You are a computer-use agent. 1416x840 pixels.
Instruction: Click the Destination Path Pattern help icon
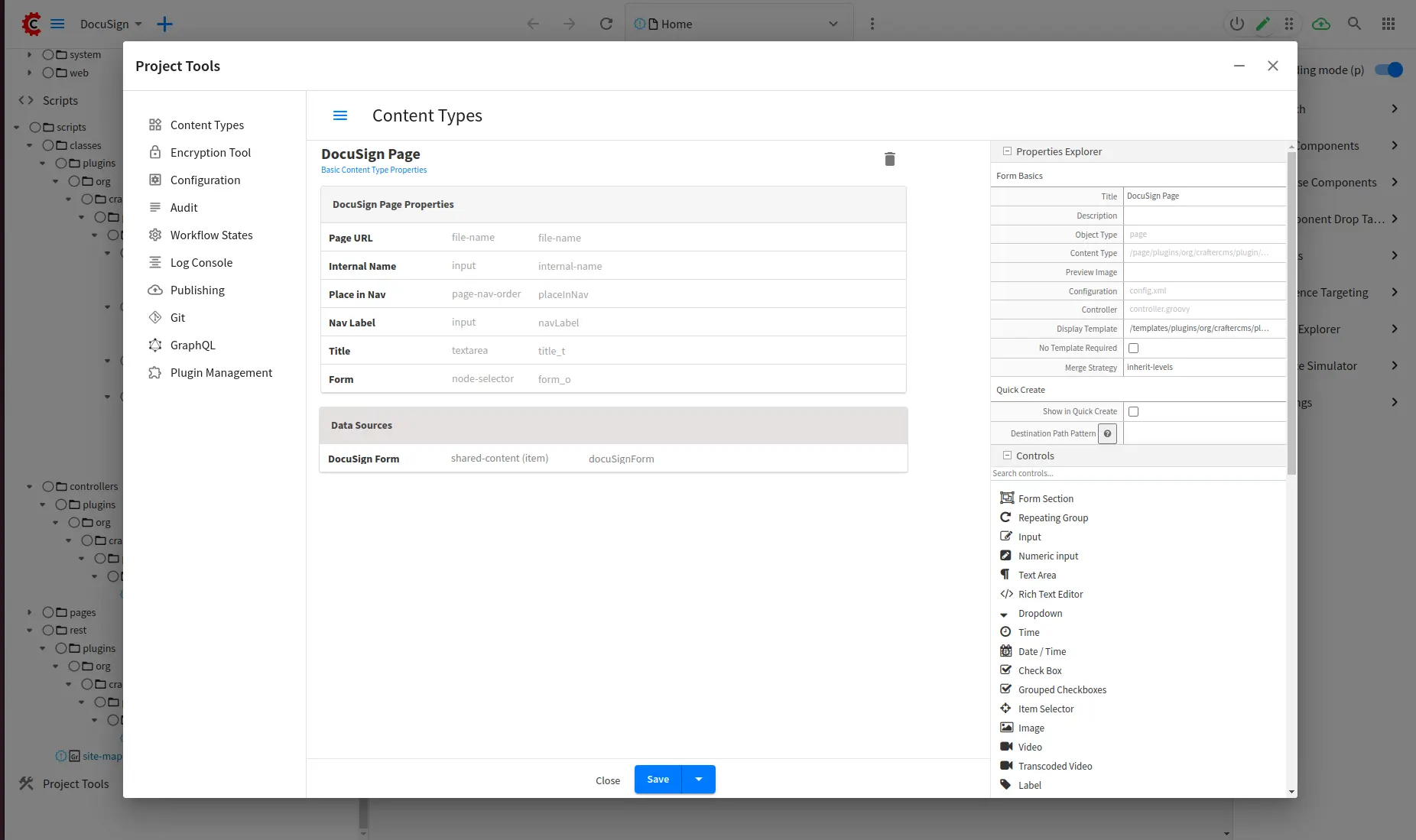(1107, 433)
